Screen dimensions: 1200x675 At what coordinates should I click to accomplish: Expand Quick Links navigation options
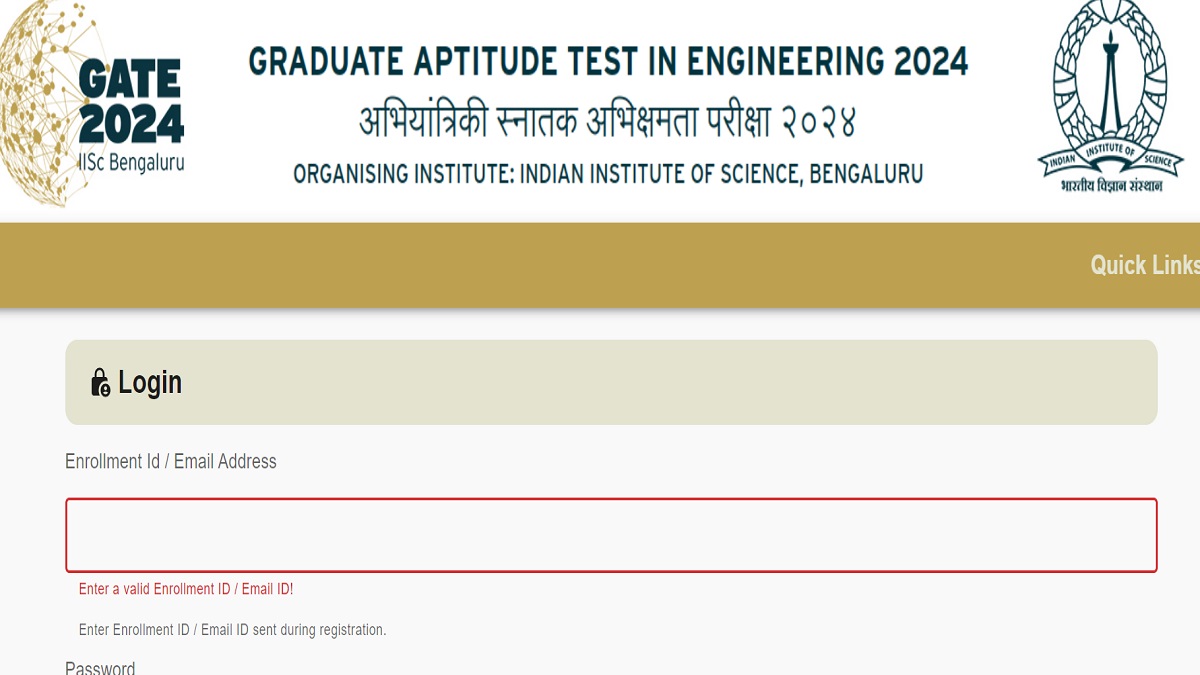[1144, 265]
